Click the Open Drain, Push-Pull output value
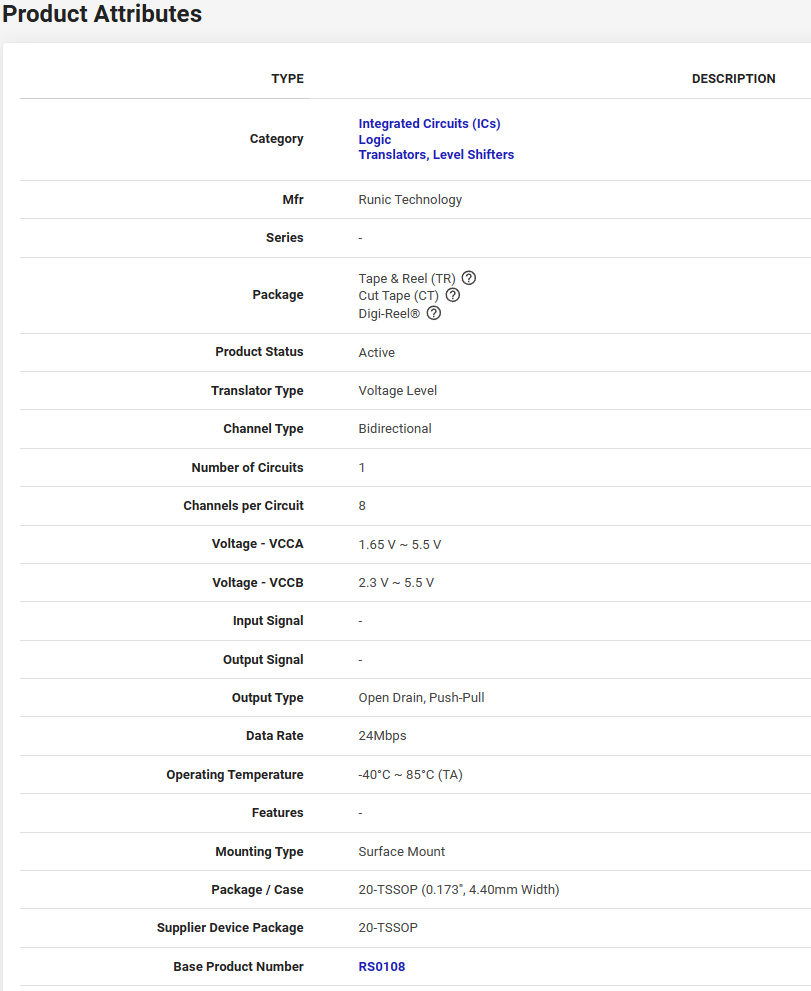 pyautogui.click(x=421, y=698)
